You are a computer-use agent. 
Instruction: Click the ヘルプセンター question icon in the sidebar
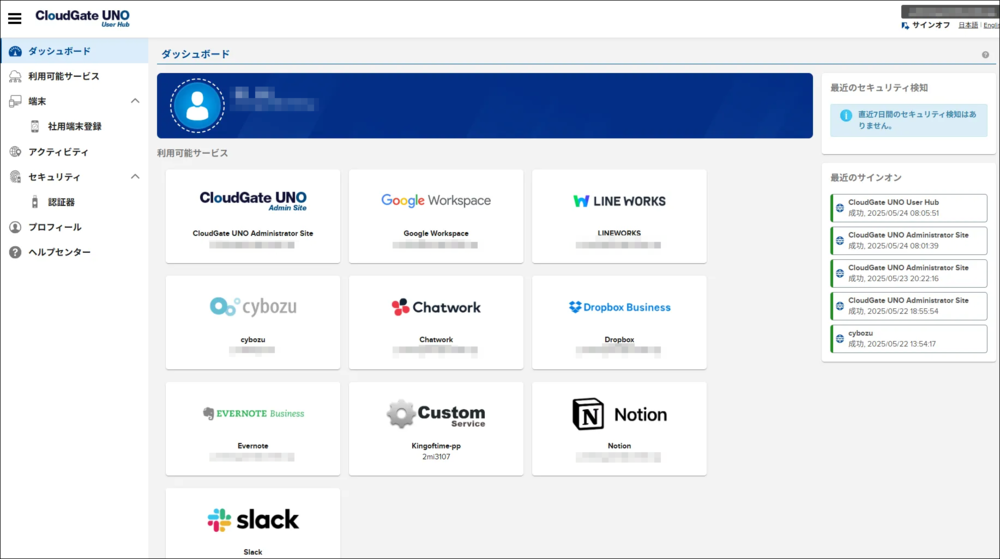15,252
